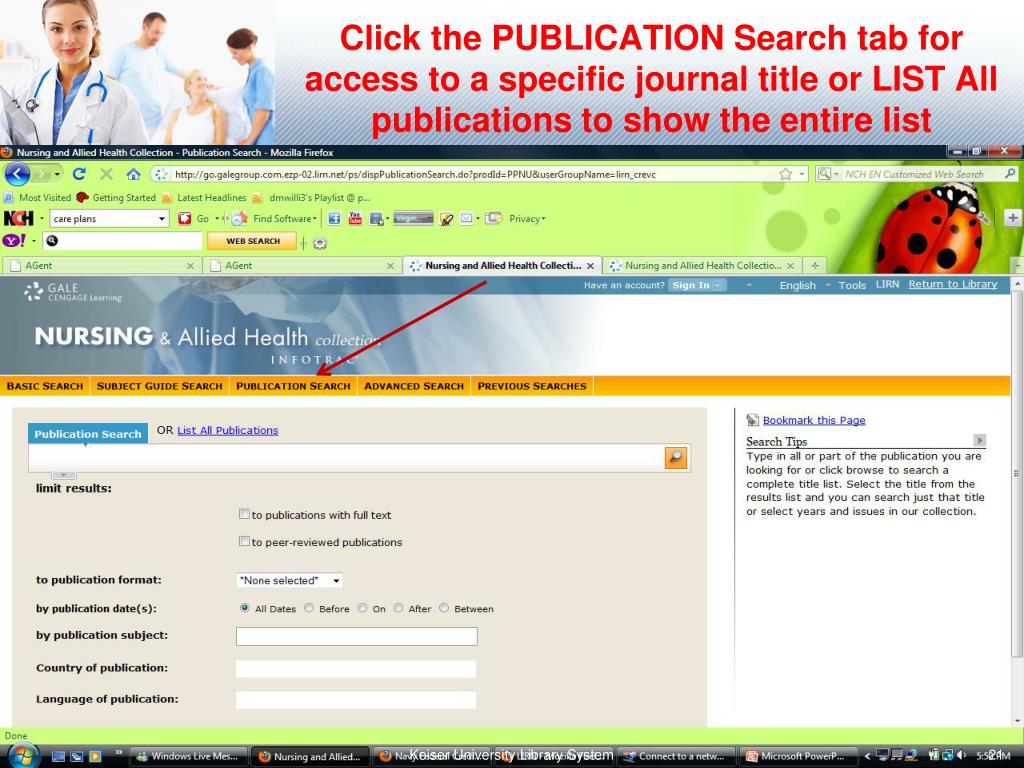
Task: Check 'to peer-reviewed publications'
Action: pyautogui.click(x=244, y=541)
